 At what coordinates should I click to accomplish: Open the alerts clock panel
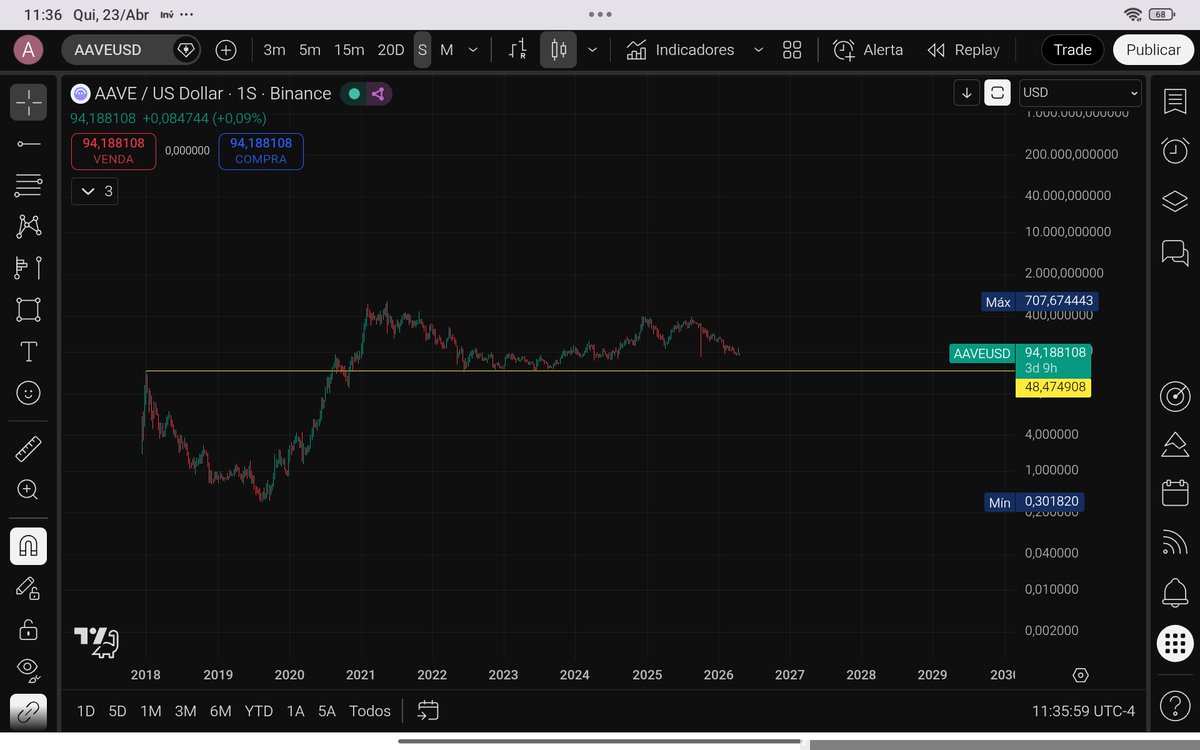(1175, 151)
